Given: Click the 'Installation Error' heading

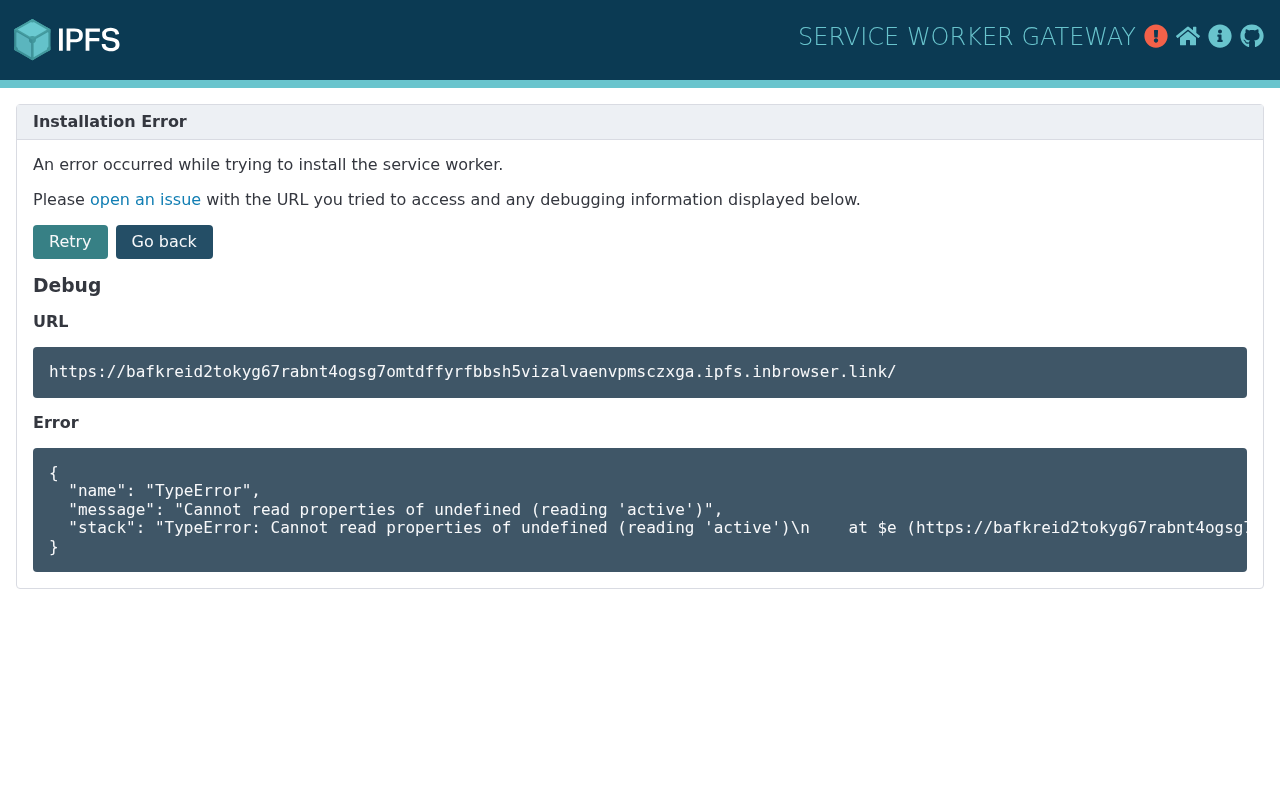Looking at the screenshot, I should (x=110, y=122).
